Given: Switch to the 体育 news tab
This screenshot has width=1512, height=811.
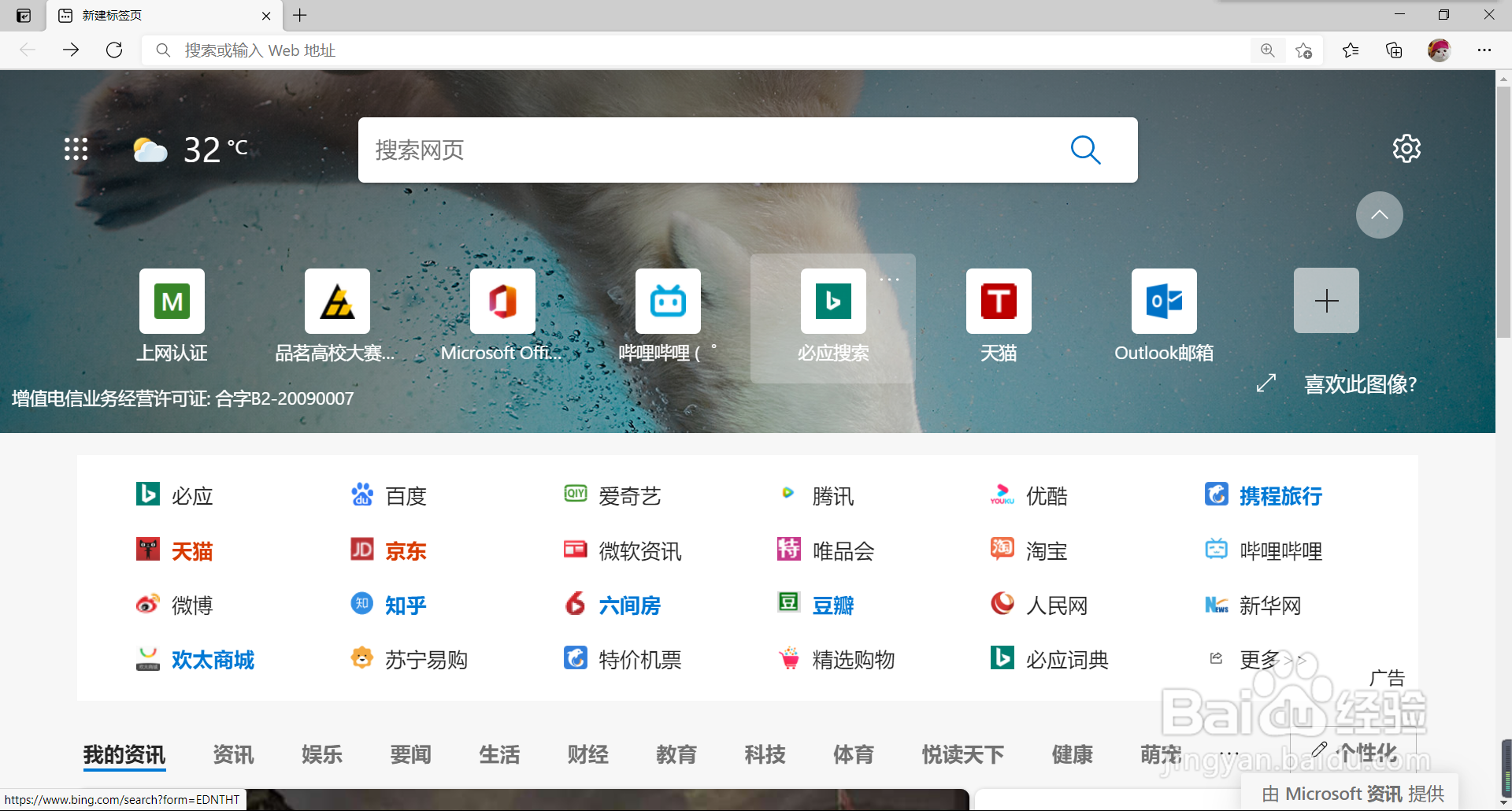Looking at the screenshot, I should (854, 754).
